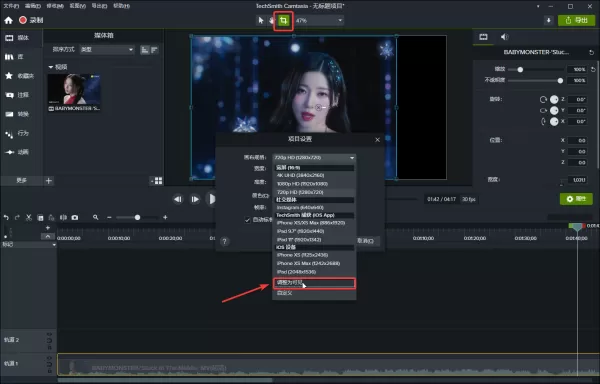Viewport: 600px width, 384px height.
Task: Click the Home icon in top-left
Action: (x=8, y=20)
